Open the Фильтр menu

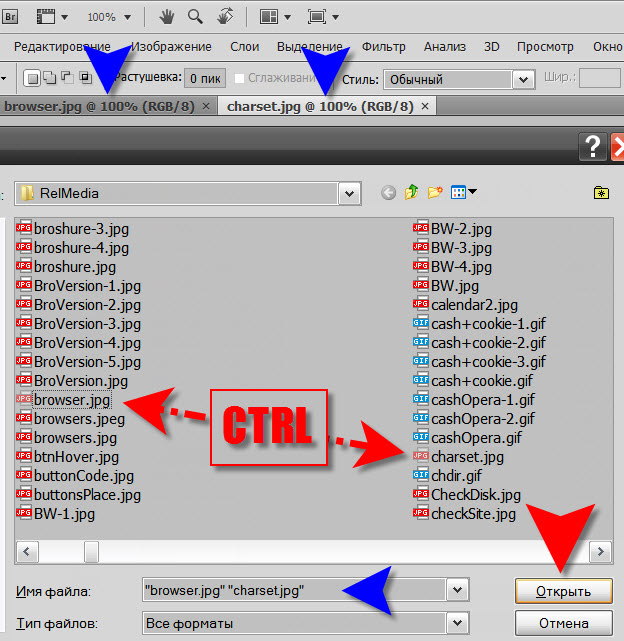[384, 47]
